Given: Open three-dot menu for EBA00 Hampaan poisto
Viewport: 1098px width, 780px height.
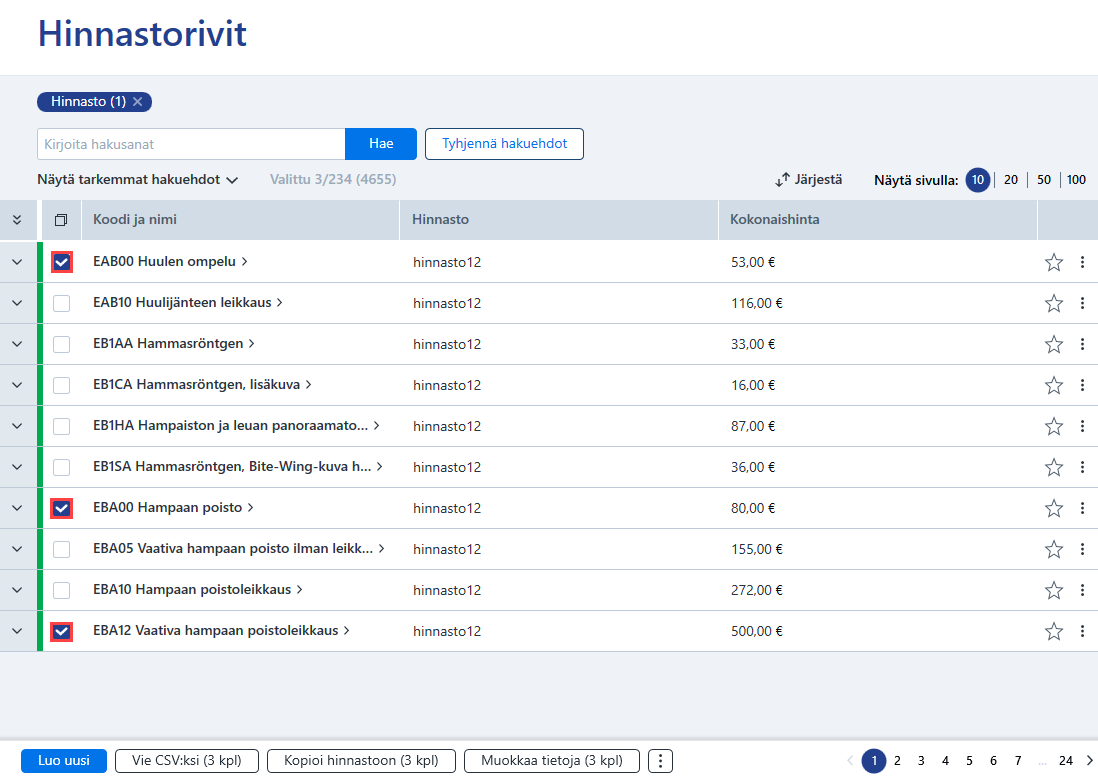Looking at the screenshot, I should coord(1083,508).
